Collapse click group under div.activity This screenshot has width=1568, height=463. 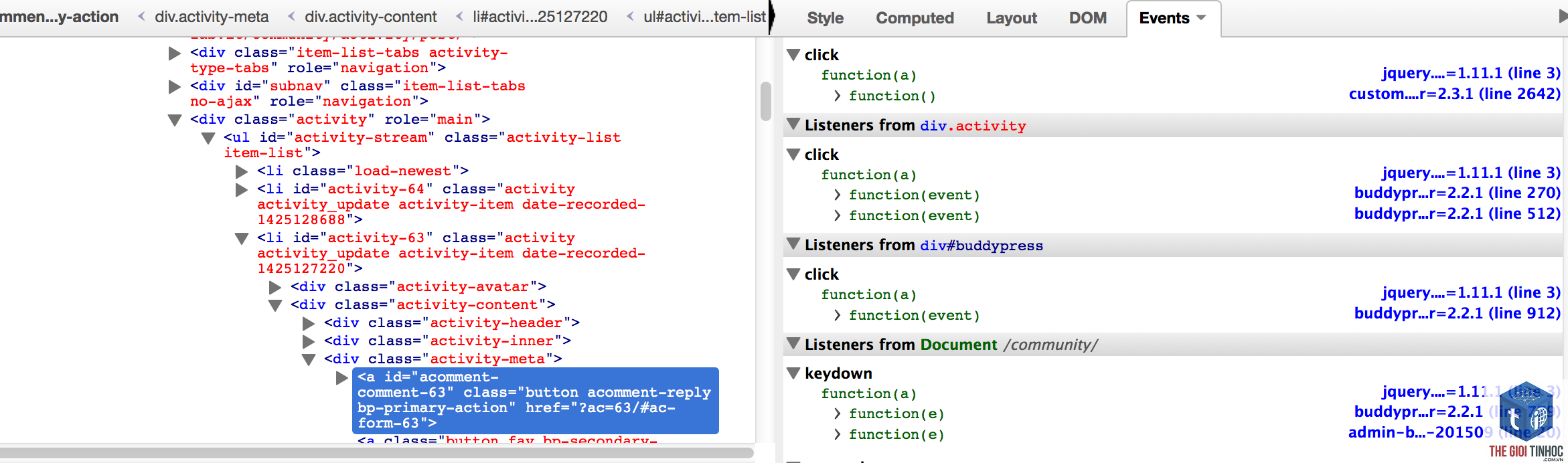(x=793, y=155)
